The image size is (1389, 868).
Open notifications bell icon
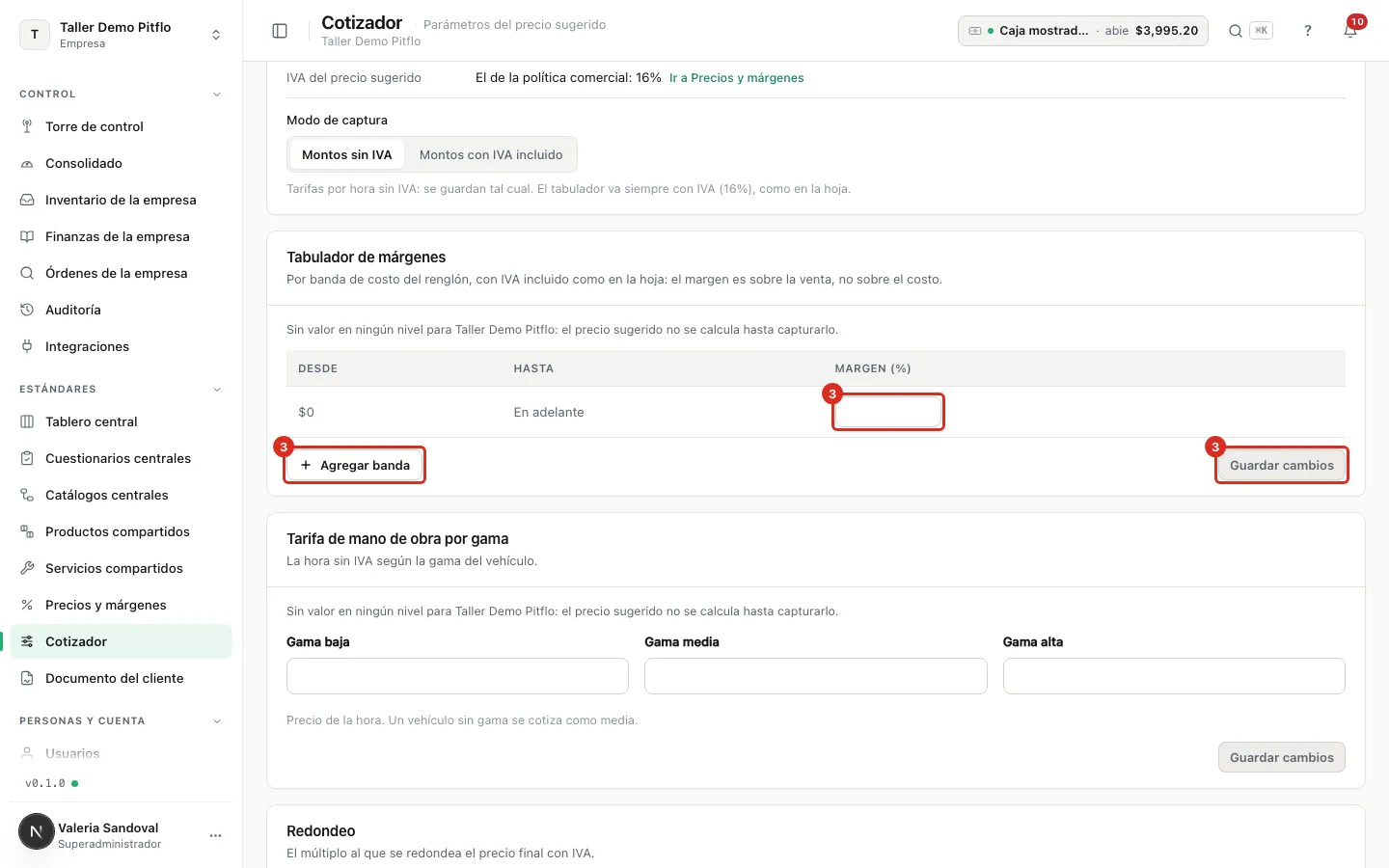(1350, 31)
